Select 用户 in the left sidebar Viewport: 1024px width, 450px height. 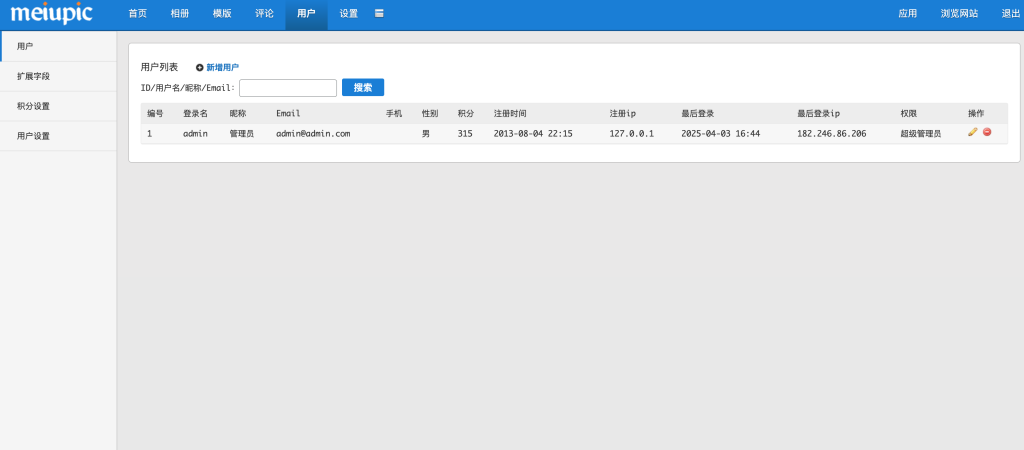59,46
